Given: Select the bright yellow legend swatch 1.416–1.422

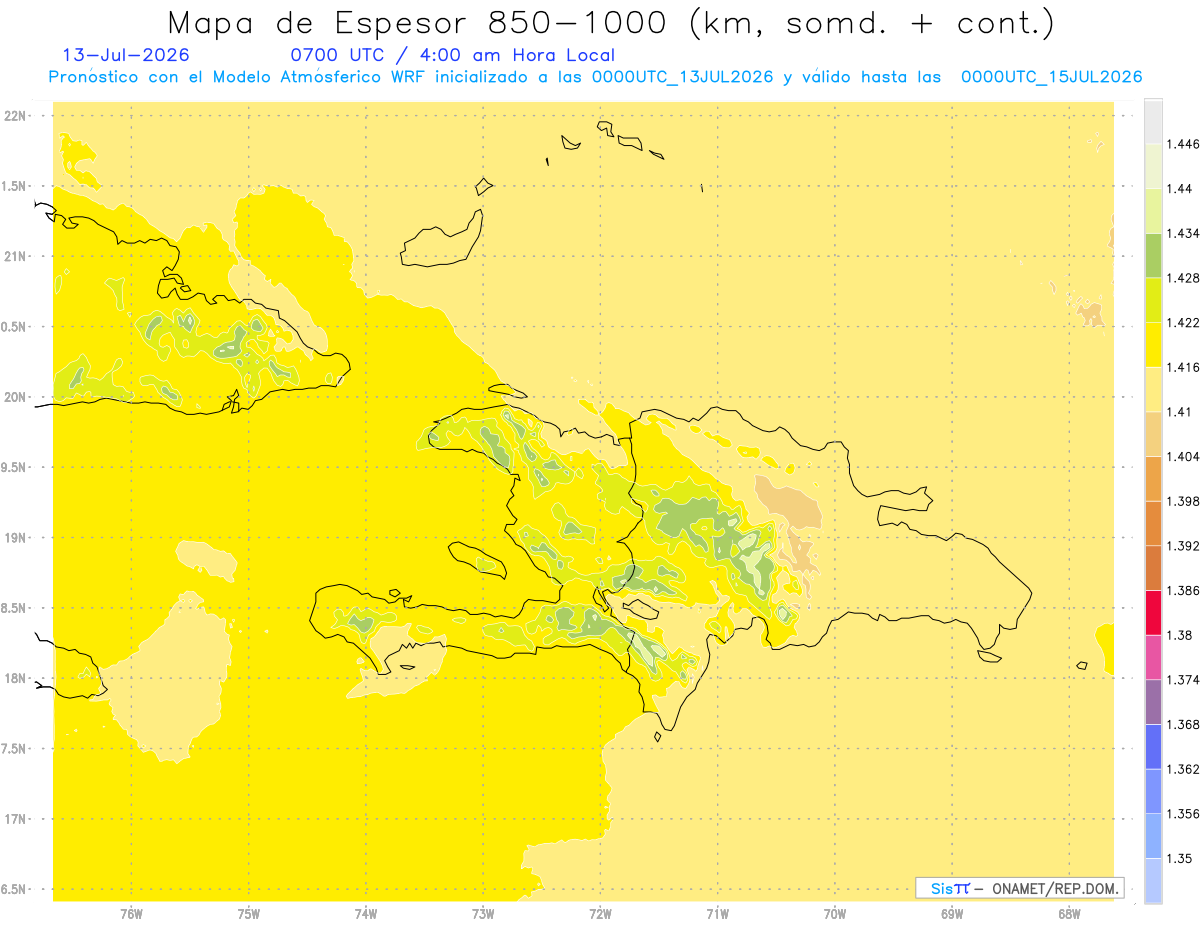Looking at the screenshot, I should (1153, 345).
